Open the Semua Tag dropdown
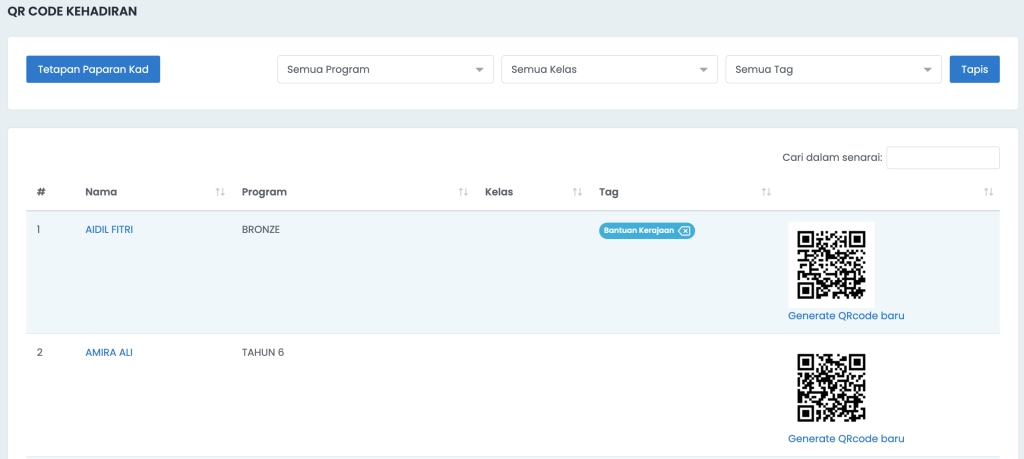The image size is (1024, 459). click(833, 69)
